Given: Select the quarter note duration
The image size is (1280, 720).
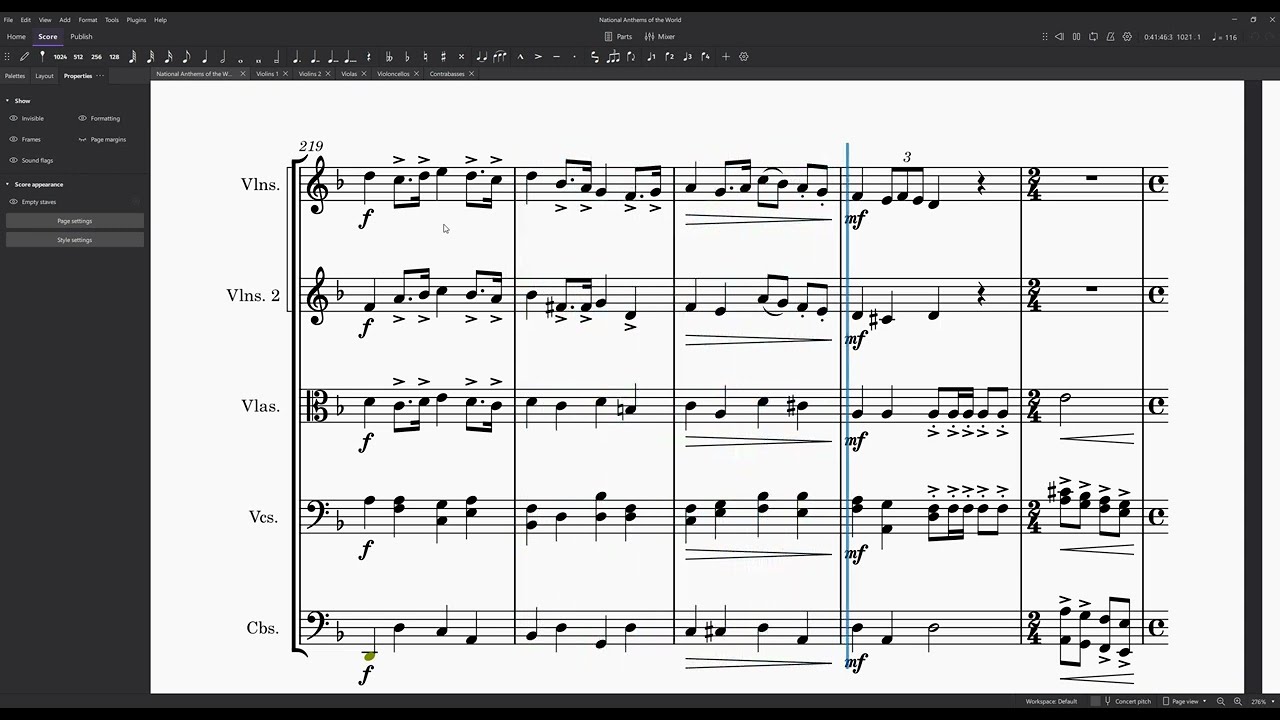Looking at the screenshot, I should coord(204,57).
